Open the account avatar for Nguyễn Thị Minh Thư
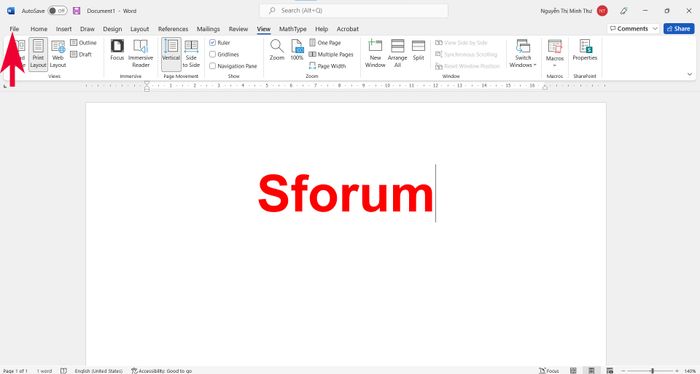Viewport: 700px width, 374px height. [602, 11]
